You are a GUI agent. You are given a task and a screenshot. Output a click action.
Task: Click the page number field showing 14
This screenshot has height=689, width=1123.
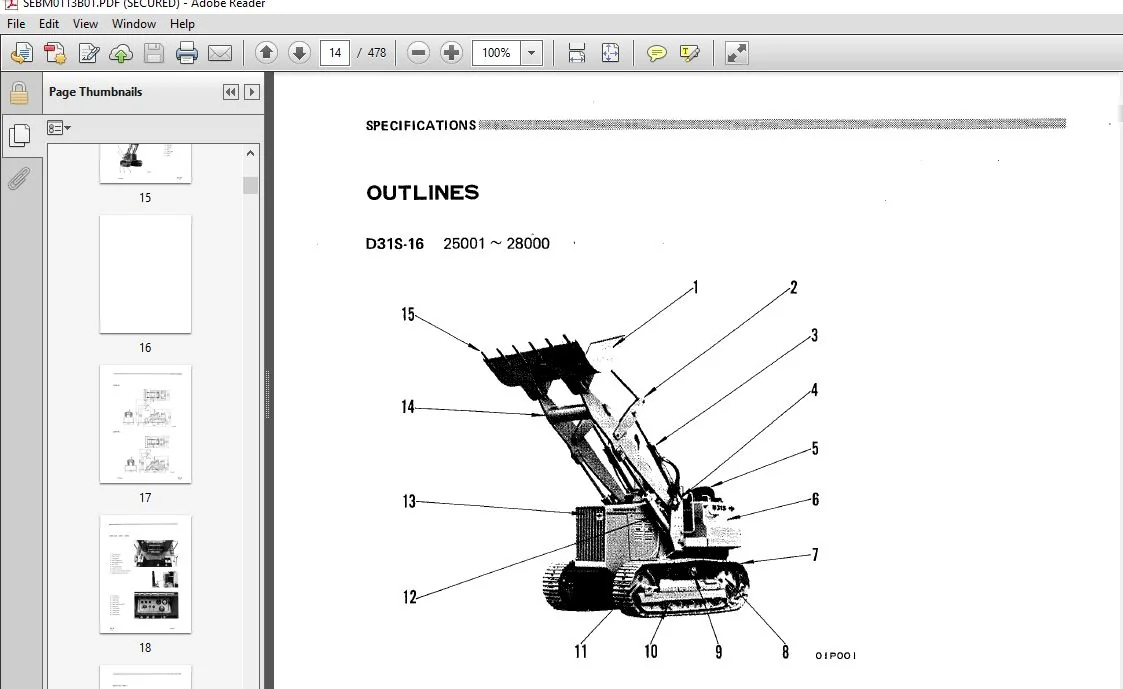[335, 53]
